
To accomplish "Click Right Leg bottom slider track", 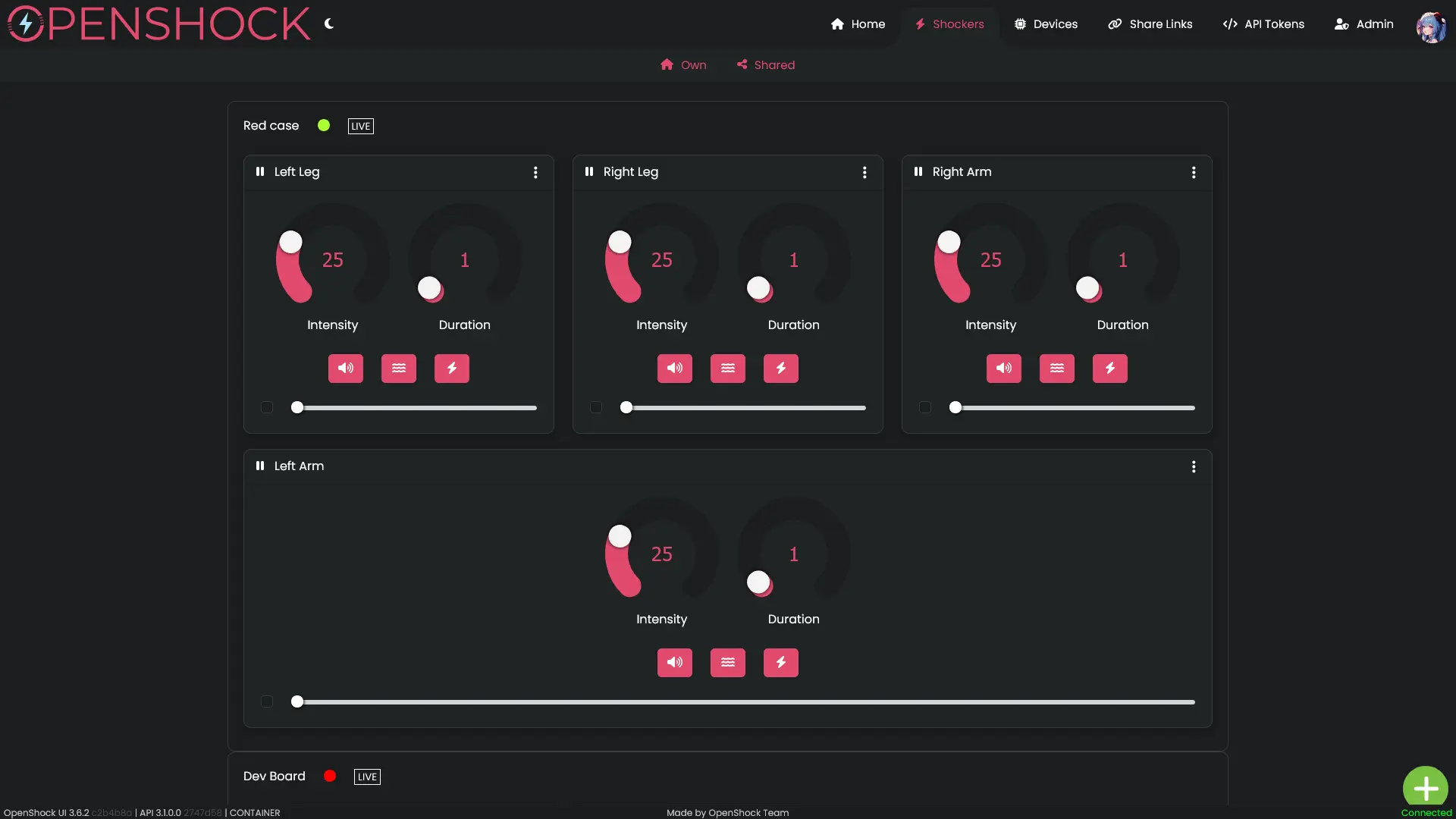I will point(747,408).
